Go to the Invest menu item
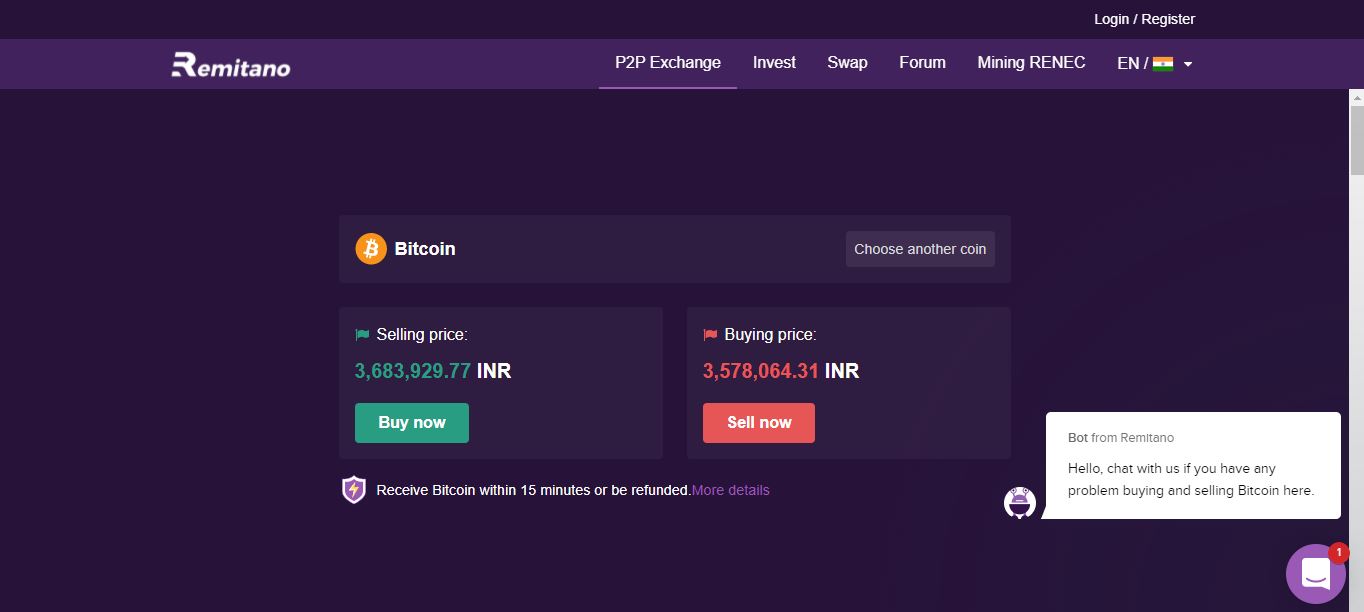The image size is (1364, 612). point(774,63)
